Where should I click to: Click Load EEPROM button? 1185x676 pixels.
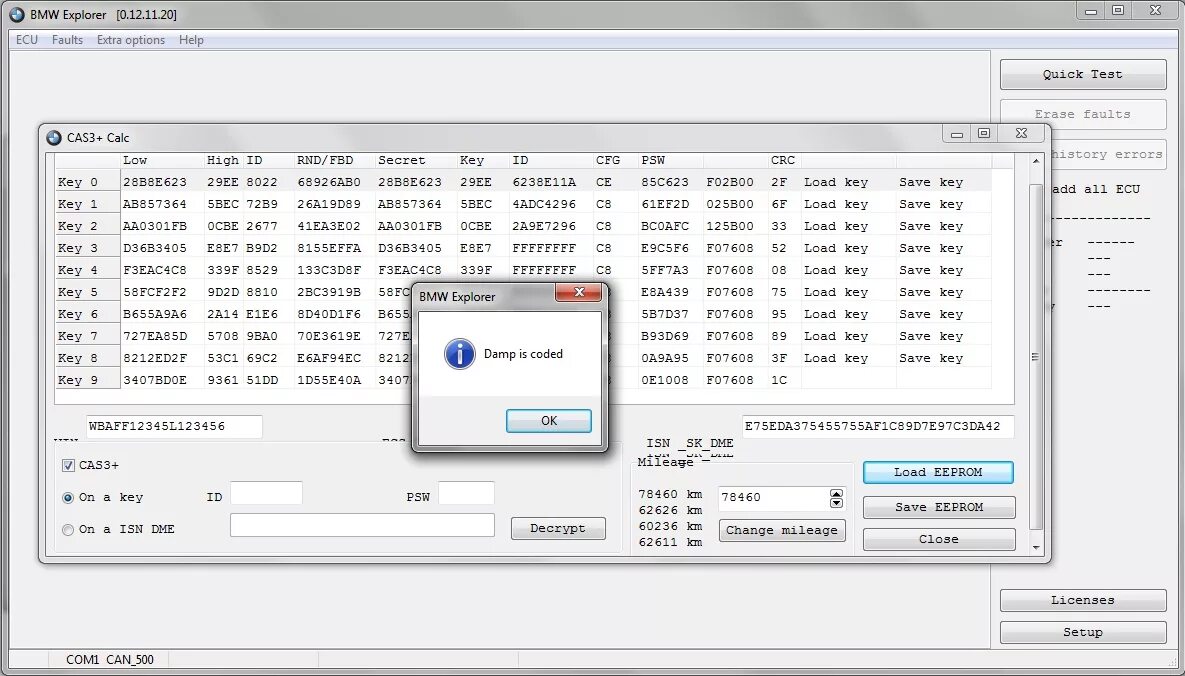(938, 473)
